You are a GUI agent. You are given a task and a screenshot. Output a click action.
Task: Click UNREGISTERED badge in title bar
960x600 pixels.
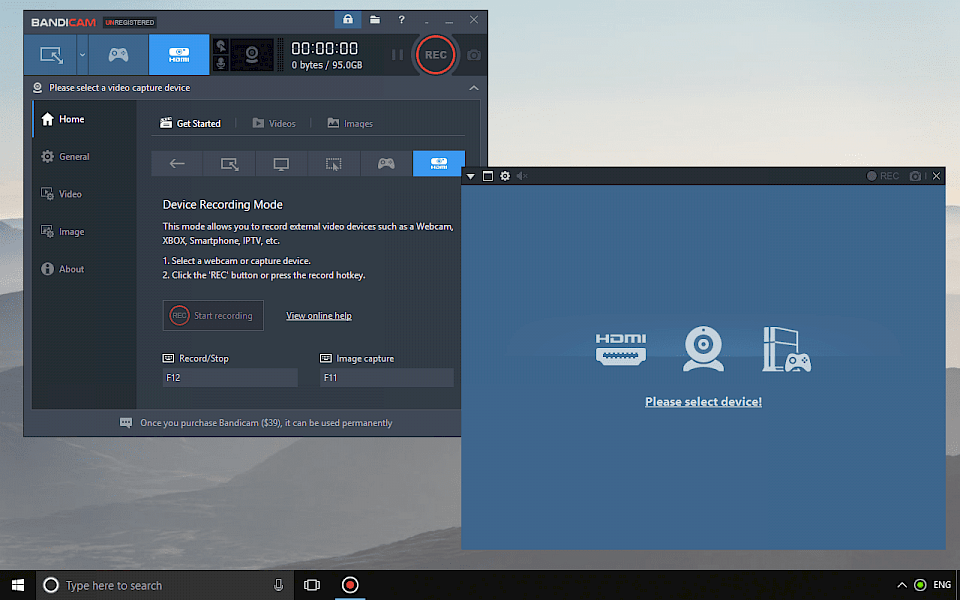pyautogui.click(x=130, y=23)
